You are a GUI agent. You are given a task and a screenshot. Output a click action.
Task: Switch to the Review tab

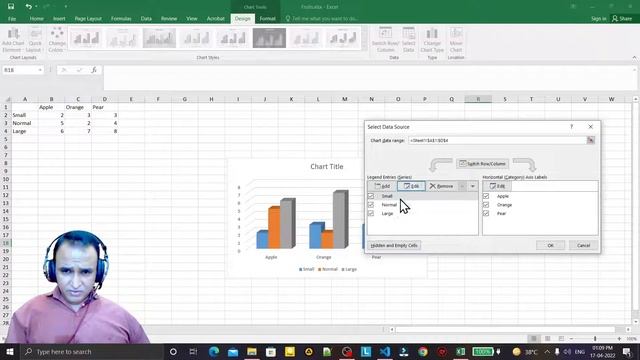(x=169, y=18)
